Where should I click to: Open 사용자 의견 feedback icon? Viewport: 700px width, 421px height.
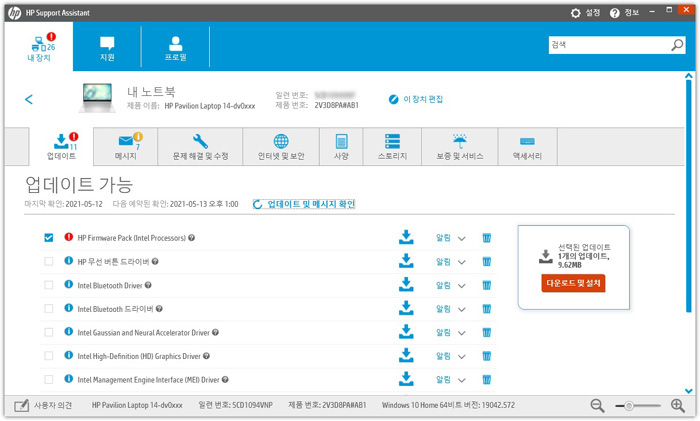coord(21,405)
